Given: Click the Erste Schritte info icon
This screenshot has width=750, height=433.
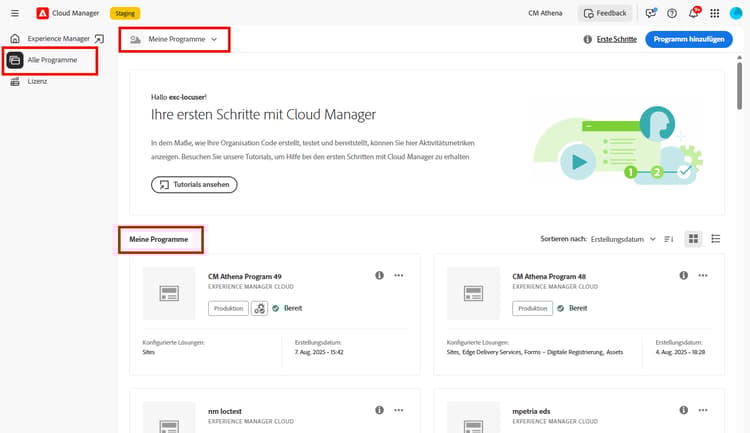Looking at the screenshot, I should click(588, 39).
